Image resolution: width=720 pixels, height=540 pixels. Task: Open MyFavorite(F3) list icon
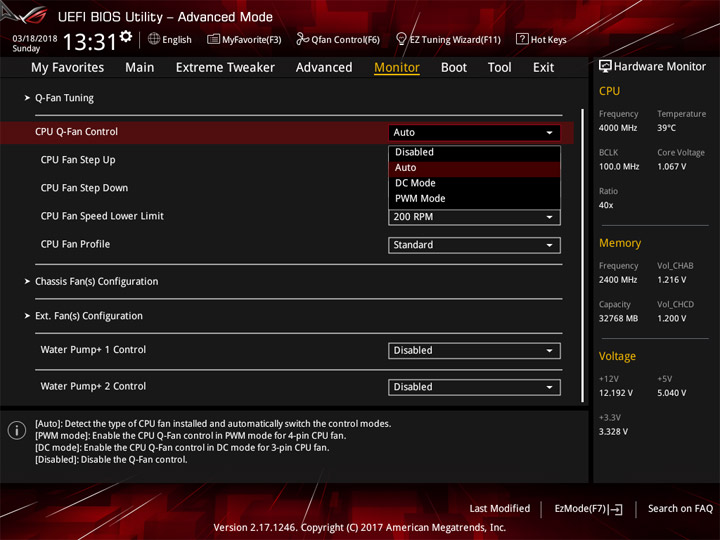[x=213, y=39]
